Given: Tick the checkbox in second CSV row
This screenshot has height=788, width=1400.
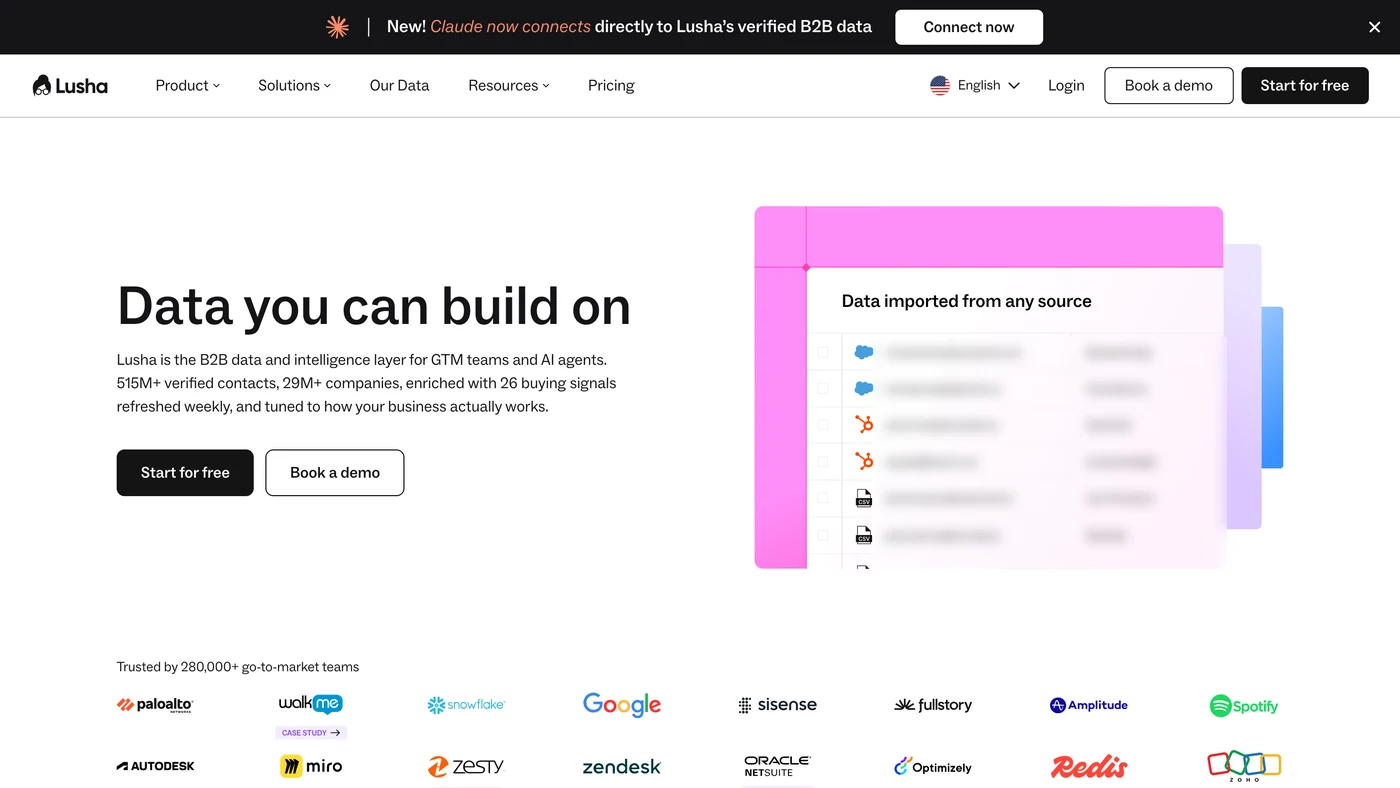Looking at the screenshot, I should coord(823,535).
